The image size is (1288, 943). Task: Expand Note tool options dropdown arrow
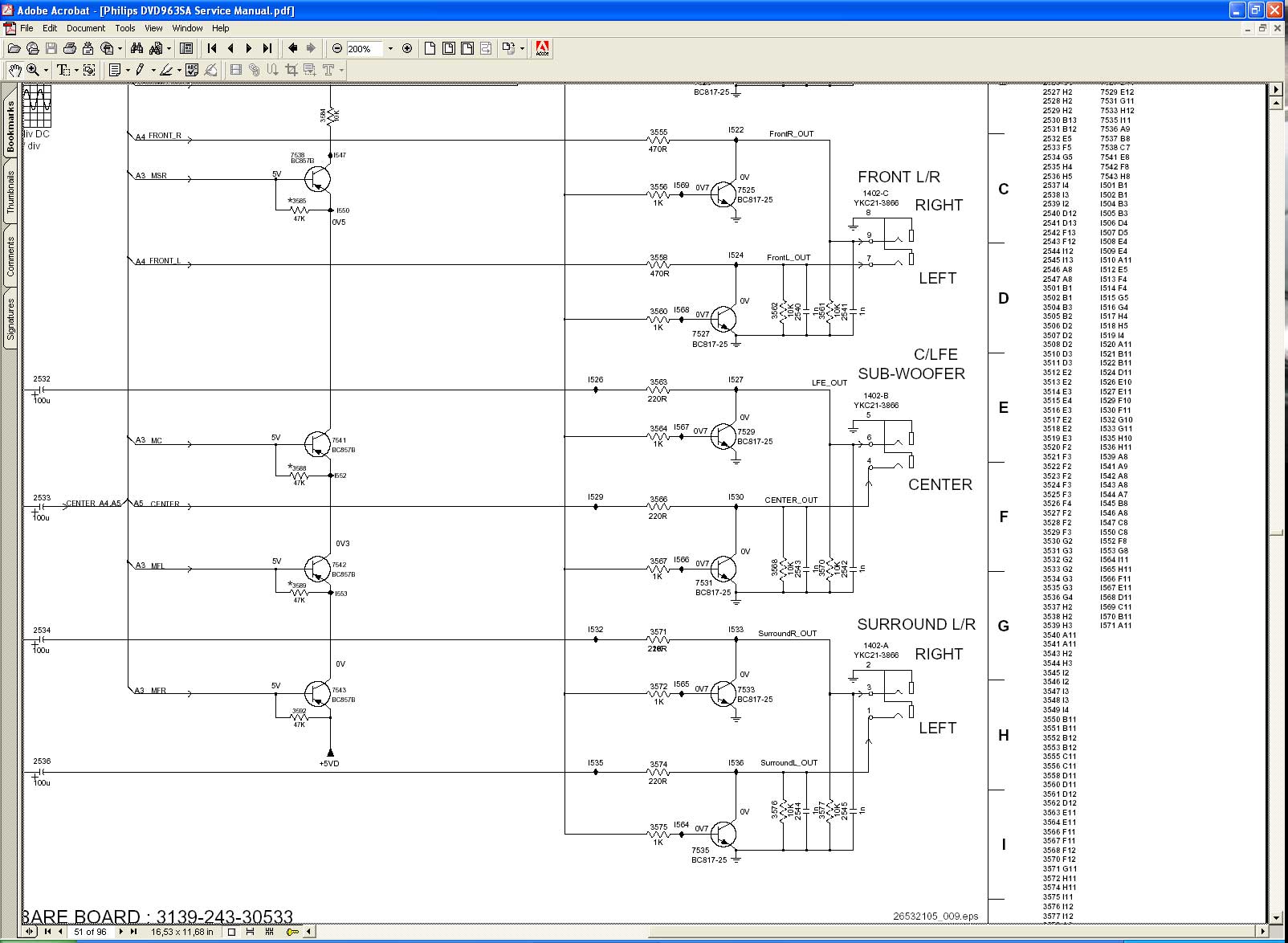(x=127, y=70)
